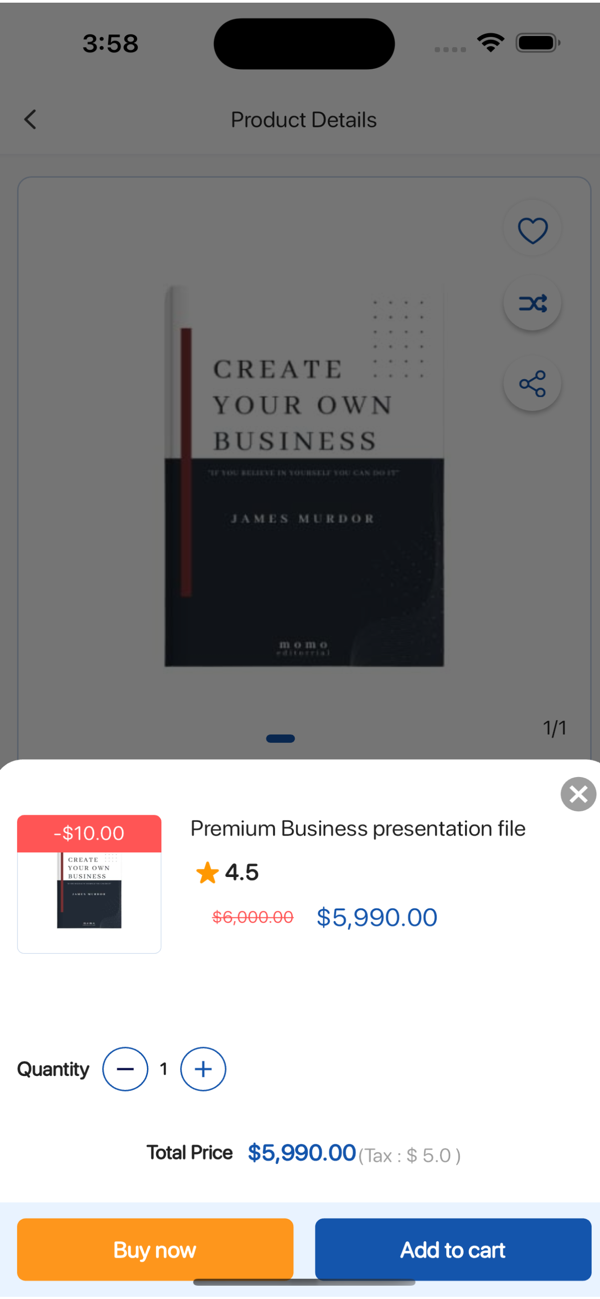Tap the compare shuffle-arrows icon

532,303
